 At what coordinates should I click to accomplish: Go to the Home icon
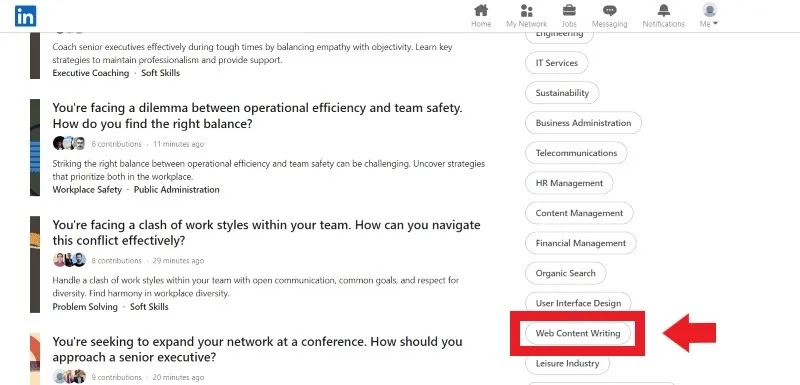[481, 10]
